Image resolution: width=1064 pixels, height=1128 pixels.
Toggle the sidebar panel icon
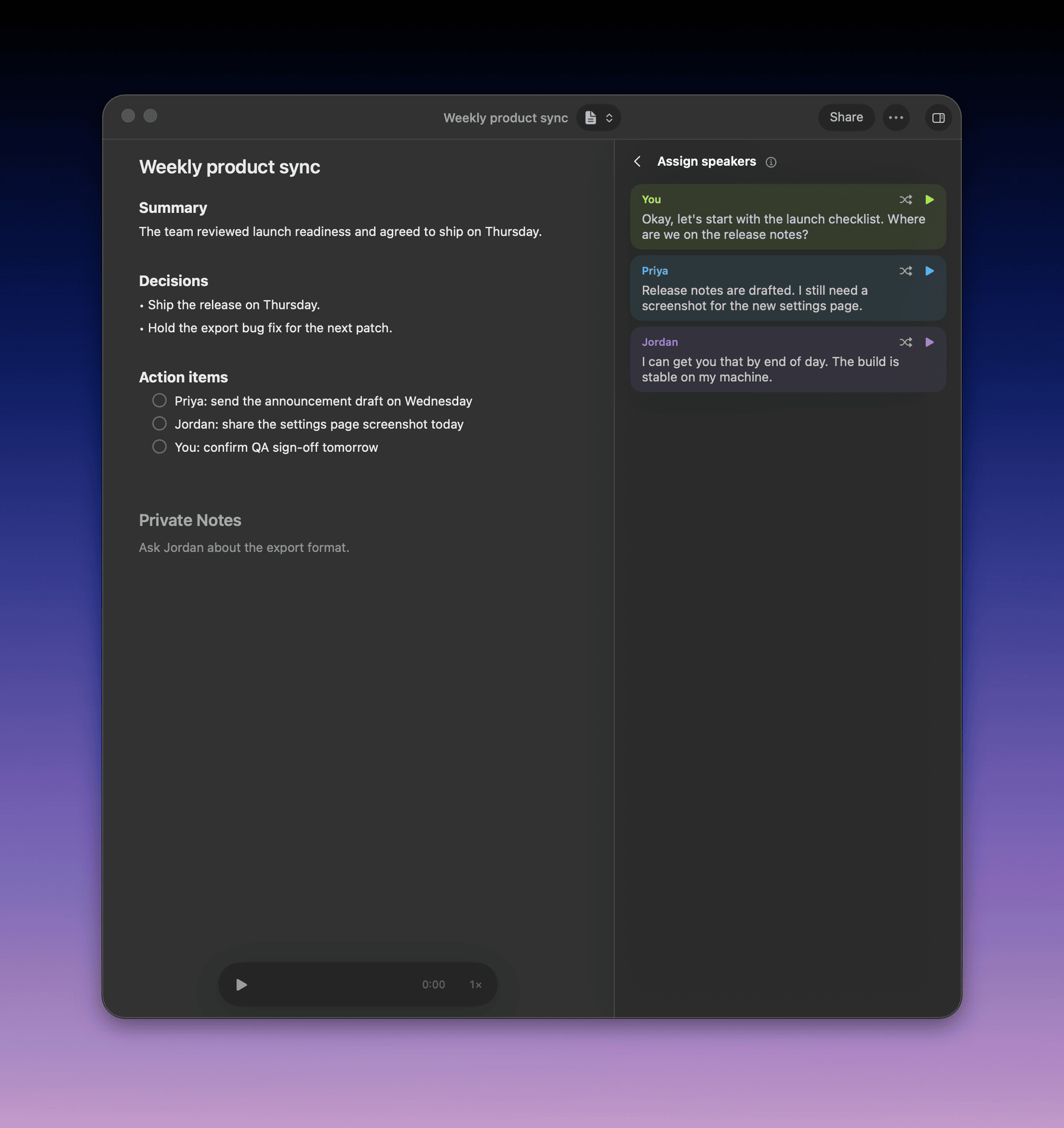(938, 117)
